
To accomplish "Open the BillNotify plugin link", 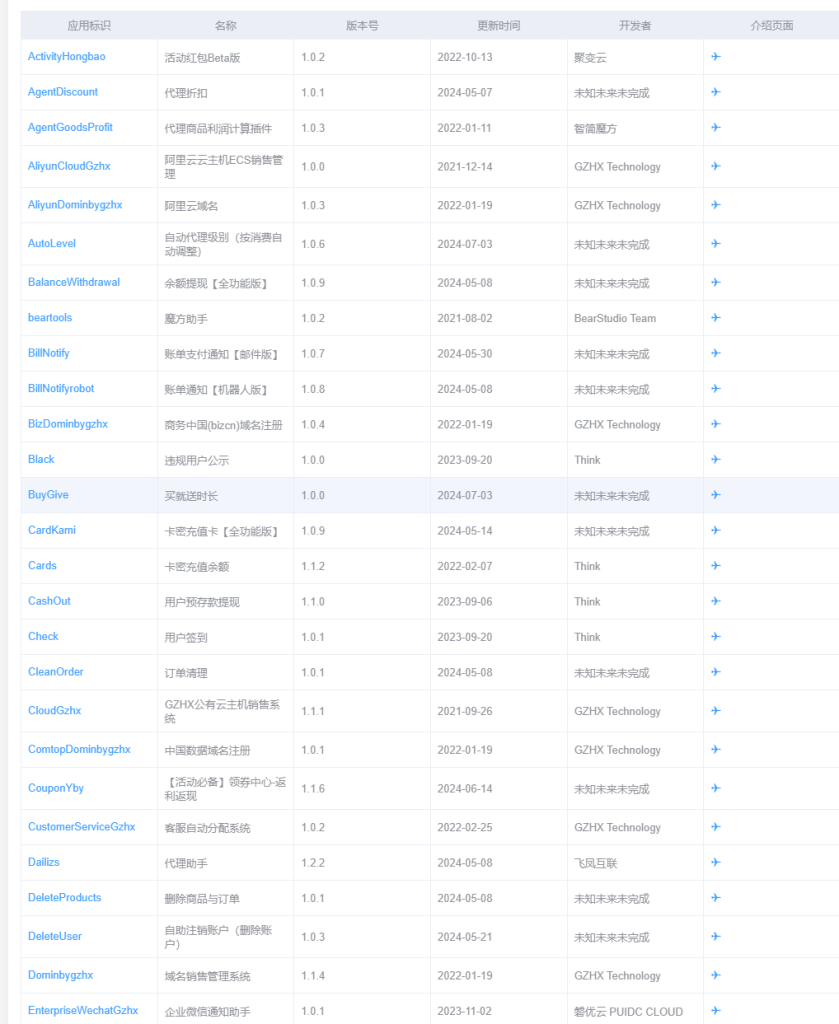I will pos(48,353).
